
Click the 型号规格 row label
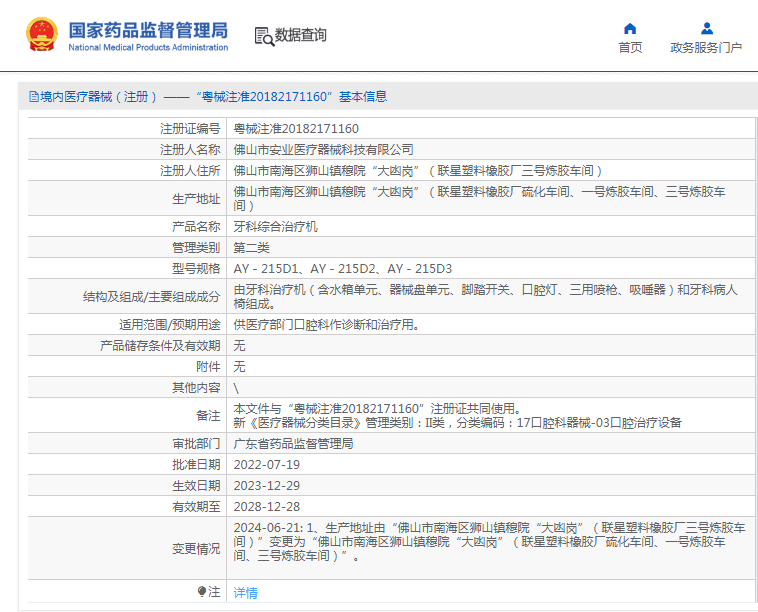coord(196,268)
